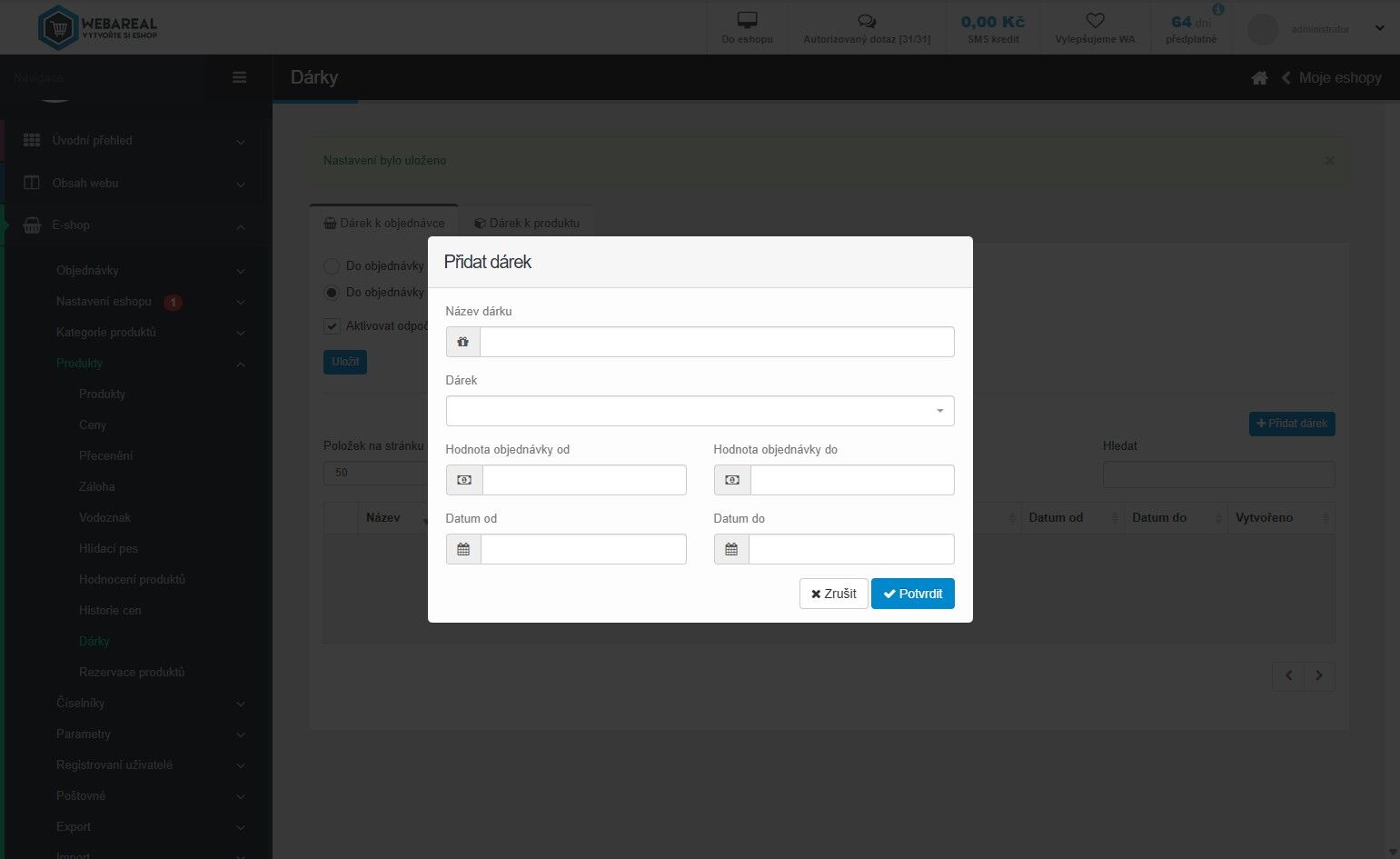Open the Autorizovaný dotaz chat icon
Screen dimensions: 1400x859
pyautogui.click(x=867, y=21)
